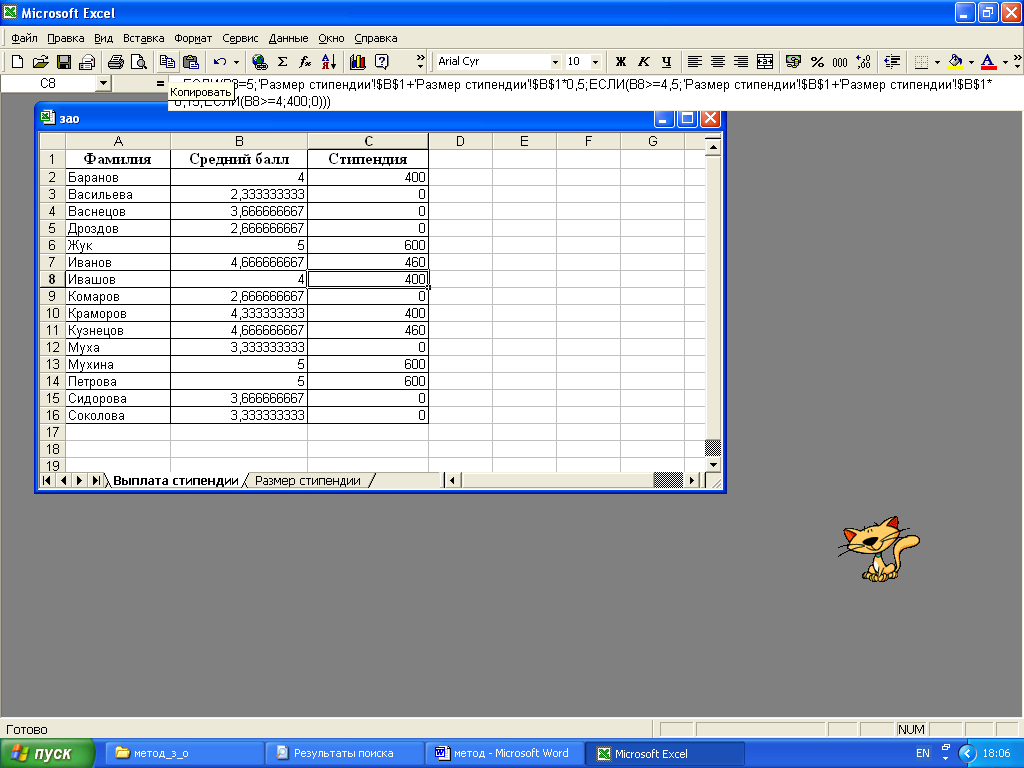Click the Name Box showing C8
The image size is (1024, 768).
[49, 84]
